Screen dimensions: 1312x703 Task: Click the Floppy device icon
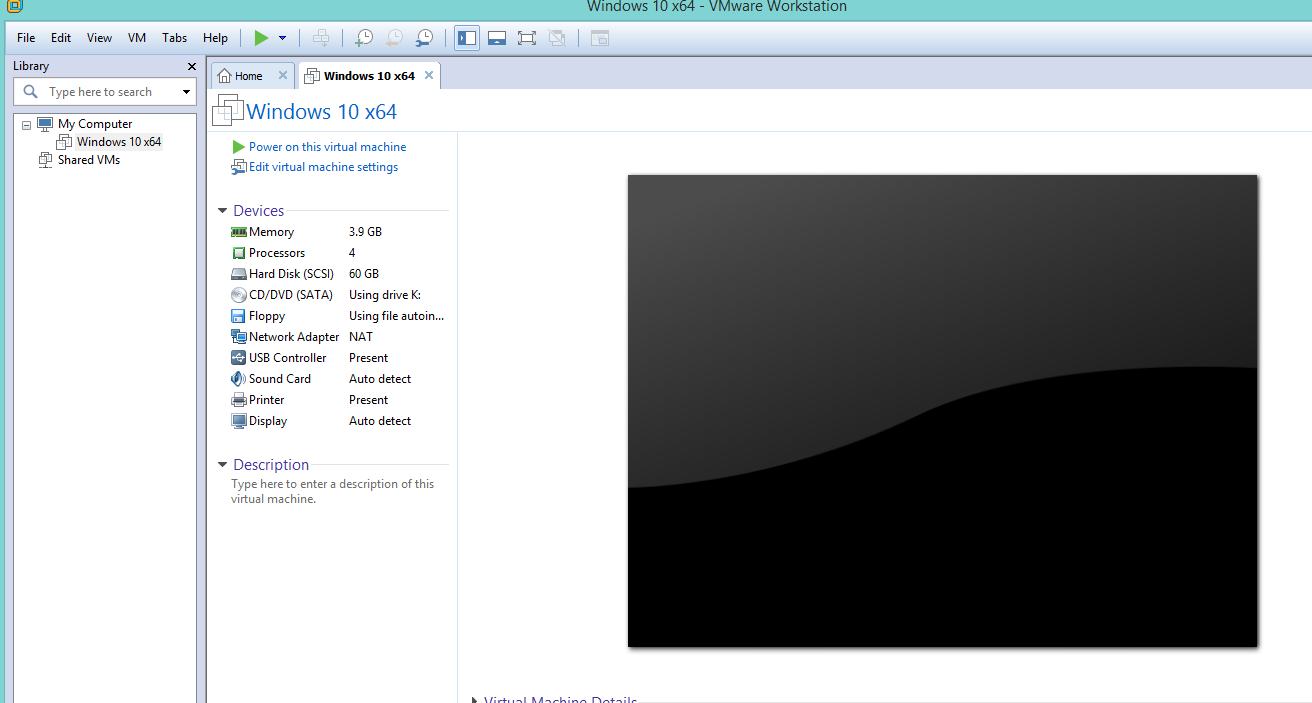click(x=238, y=316)
